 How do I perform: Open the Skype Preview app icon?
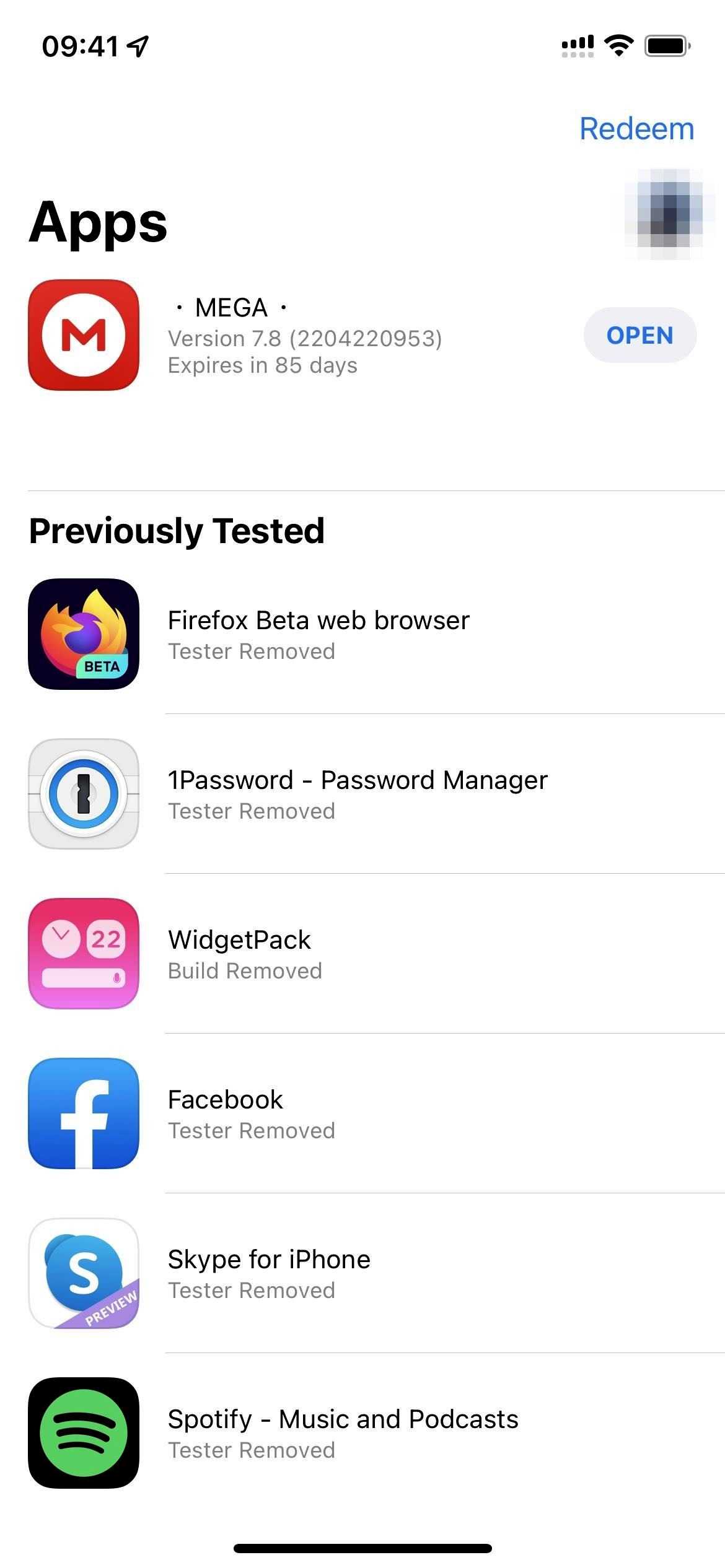coord(84,1273)
